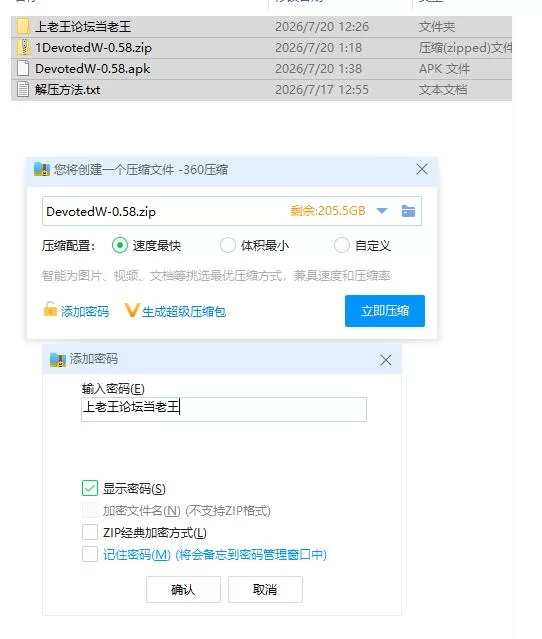Click the disabled 加密文件名(N) checkbox
The width and height of the screenshot is (542, 639).
click(90, 510)
